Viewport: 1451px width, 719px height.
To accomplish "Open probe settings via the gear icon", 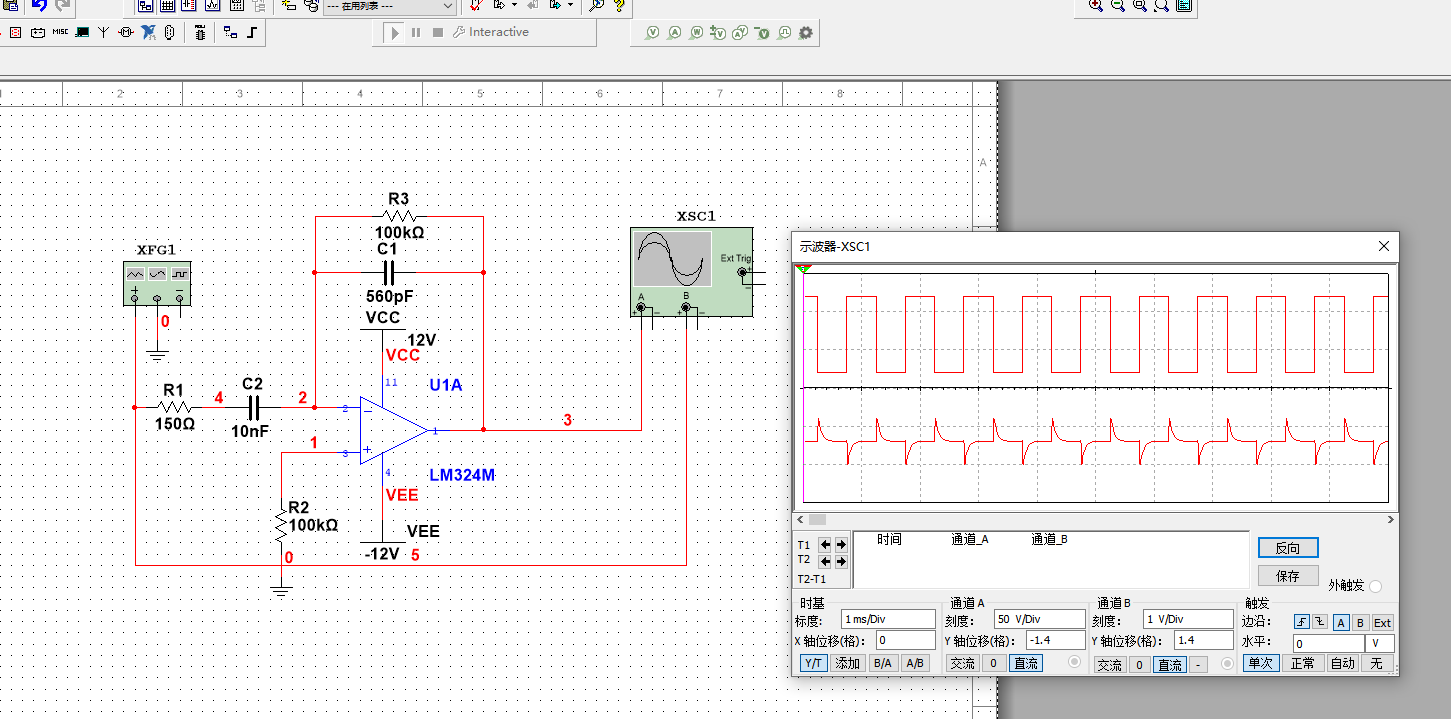I will click(x=804, y=32).
